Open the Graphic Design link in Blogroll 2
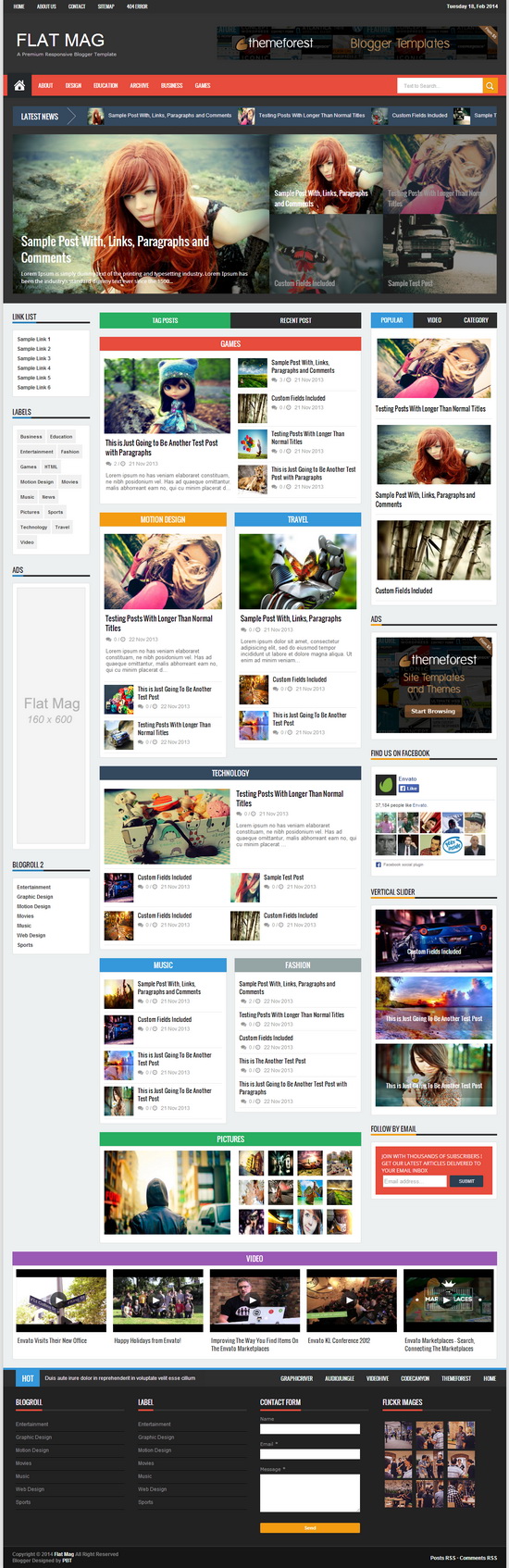 pyautogui.click(x=35, y=897)
